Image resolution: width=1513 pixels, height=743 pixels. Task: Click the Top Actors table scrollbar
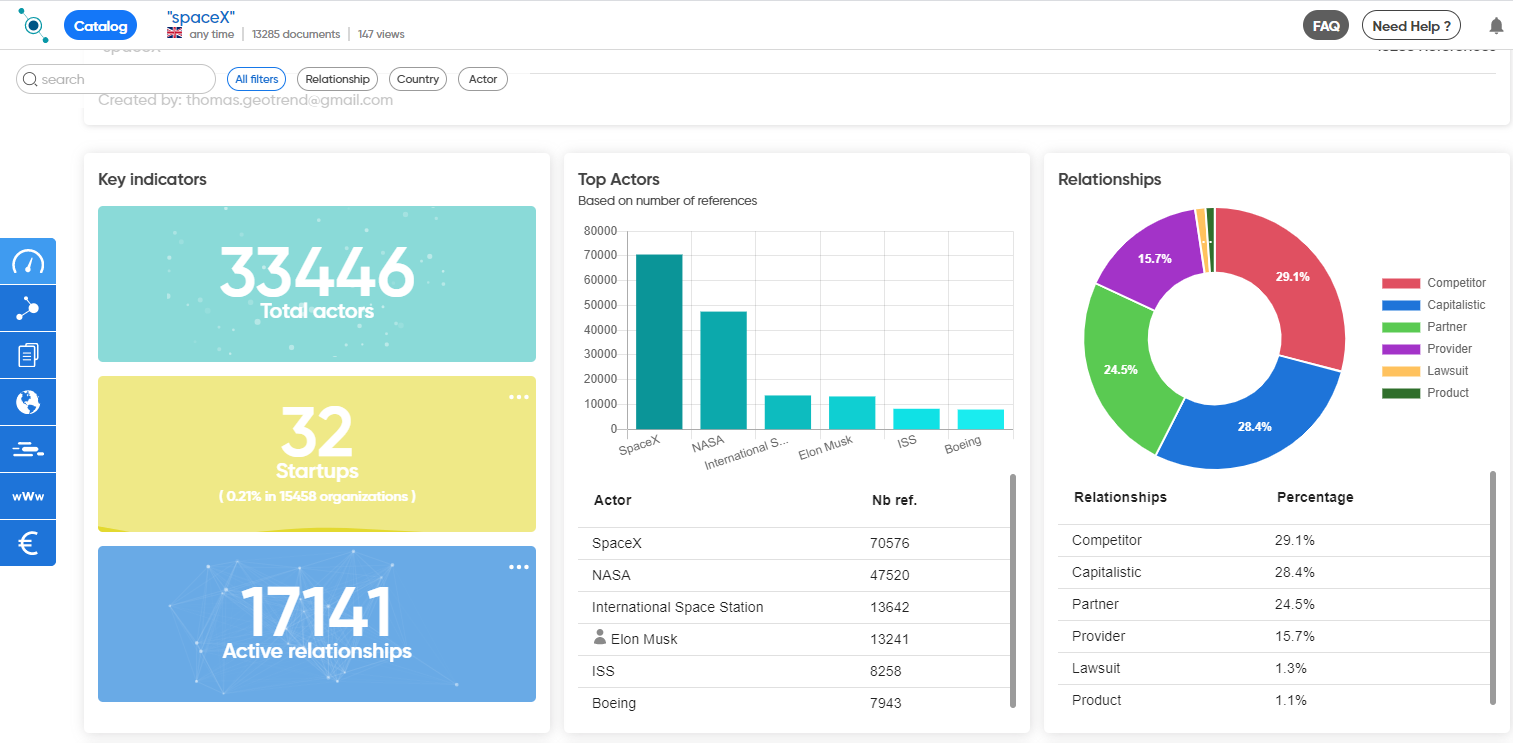pyautogui.click(x=1013, y=590)
